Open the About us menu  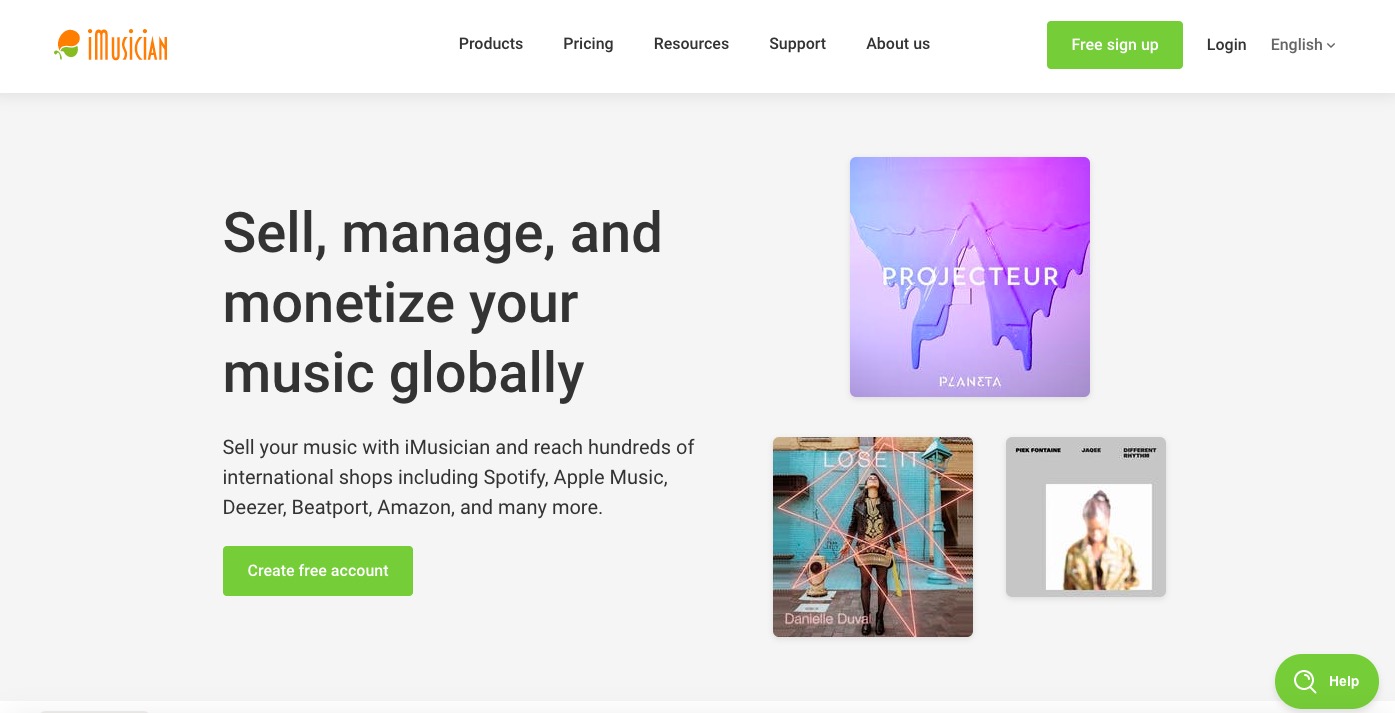click(x=898, y=44)
